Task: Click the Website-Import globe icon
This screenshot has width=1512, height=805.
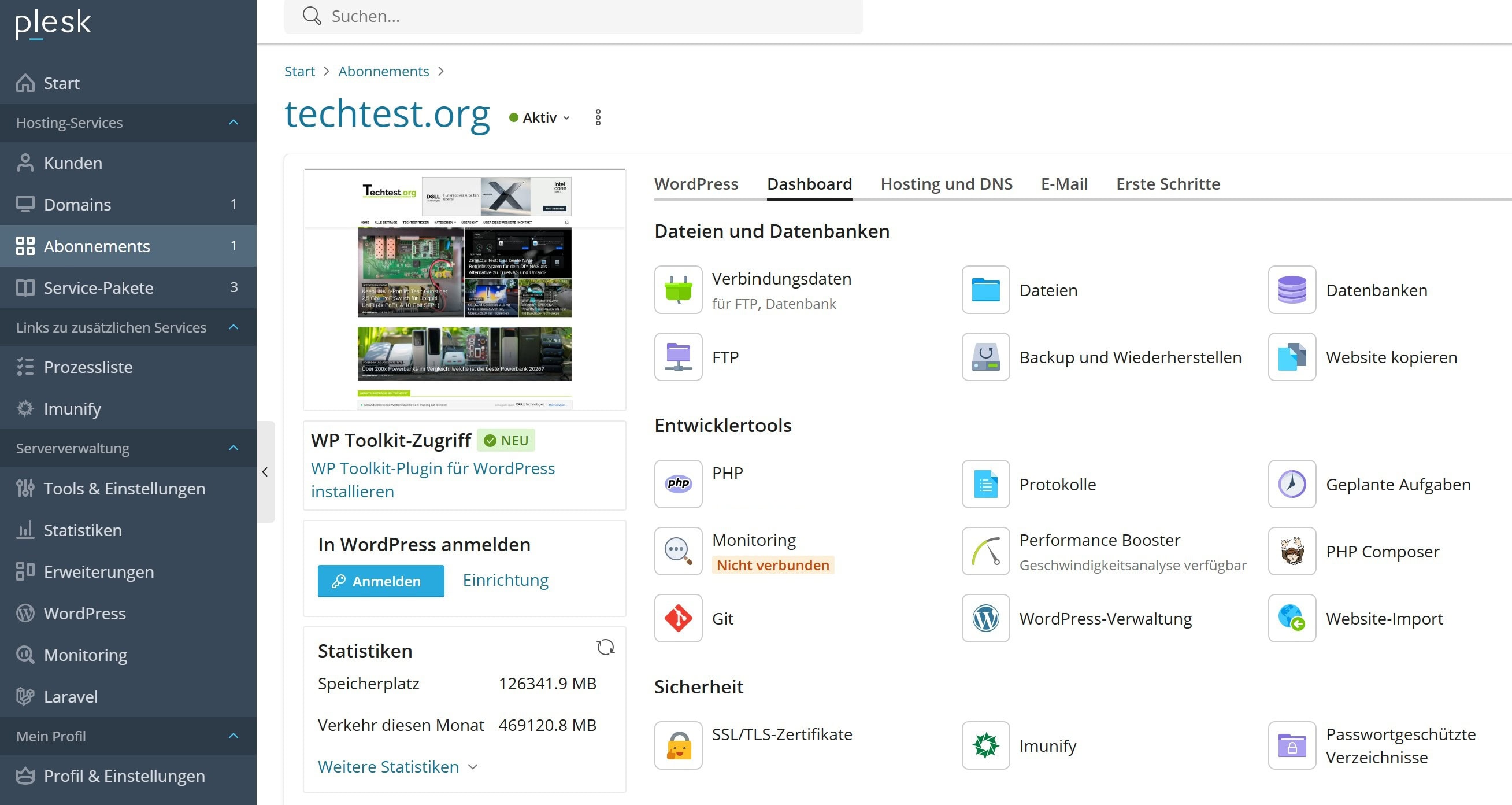Action: tap(1292, 618)
